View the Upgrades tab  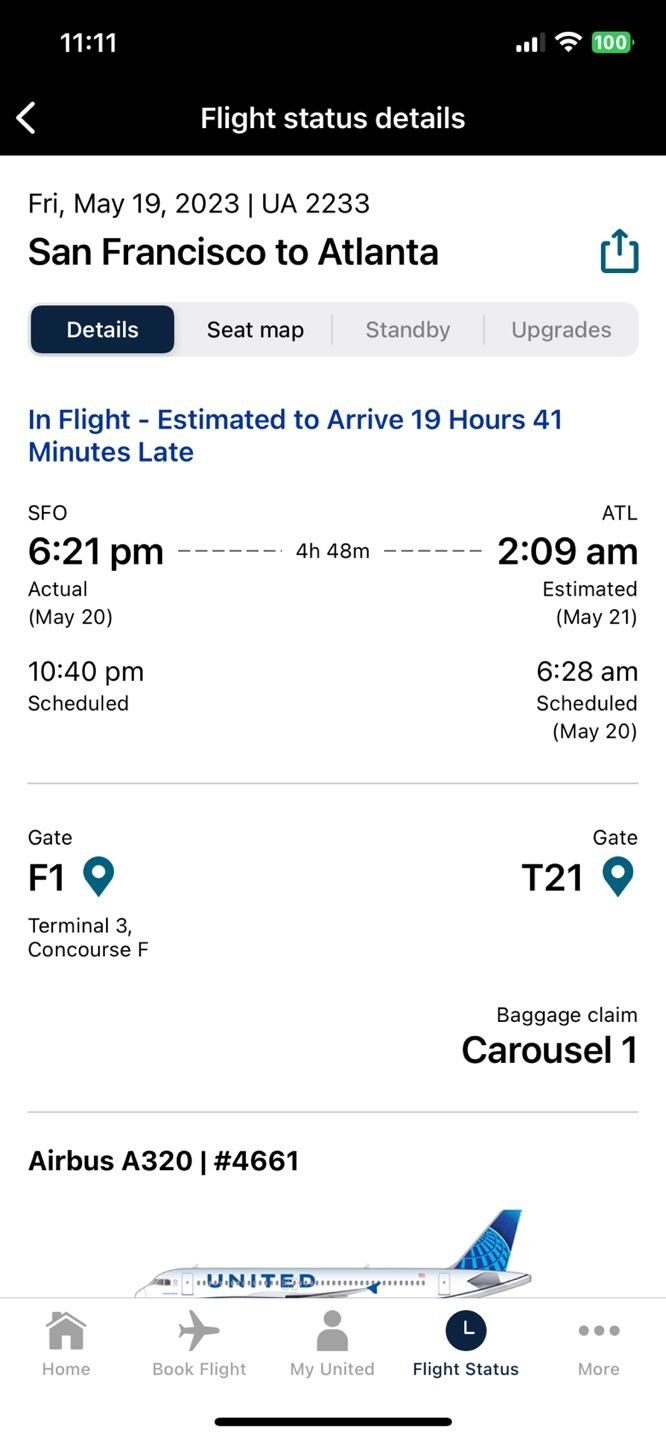(x=561, y=329)
